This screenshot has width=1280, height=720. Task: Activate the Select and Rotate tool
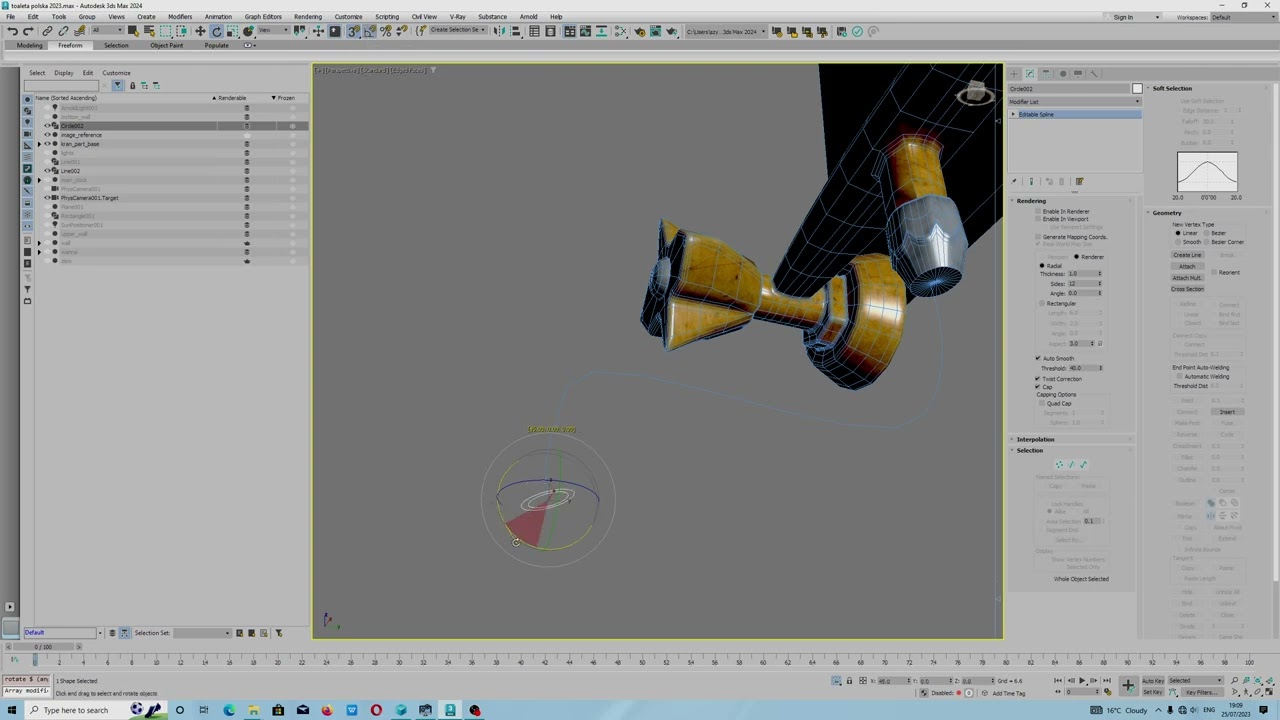pyautogui.click(x=216, y=31)
